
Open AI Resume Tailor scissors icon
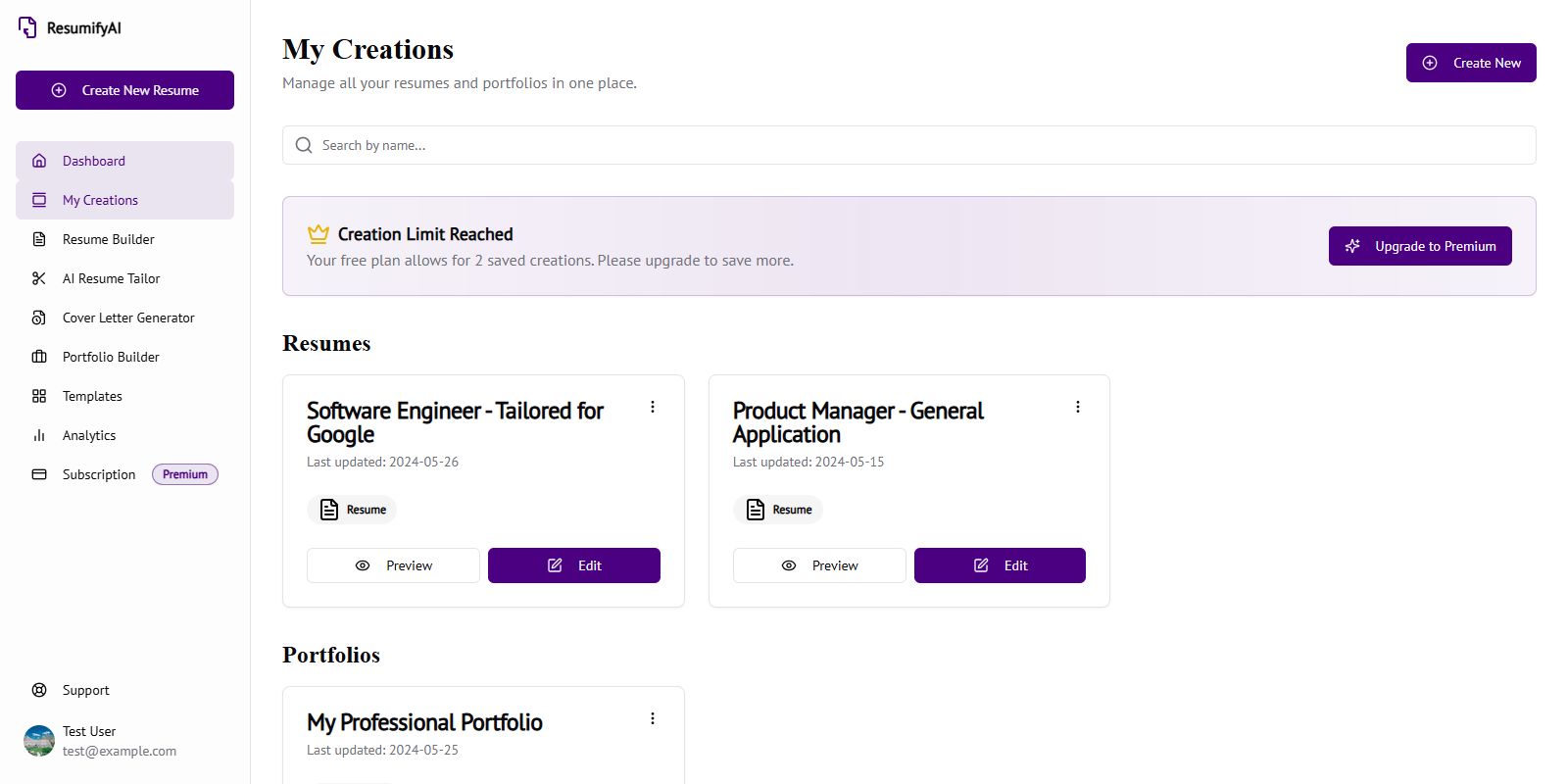(39, 278)
